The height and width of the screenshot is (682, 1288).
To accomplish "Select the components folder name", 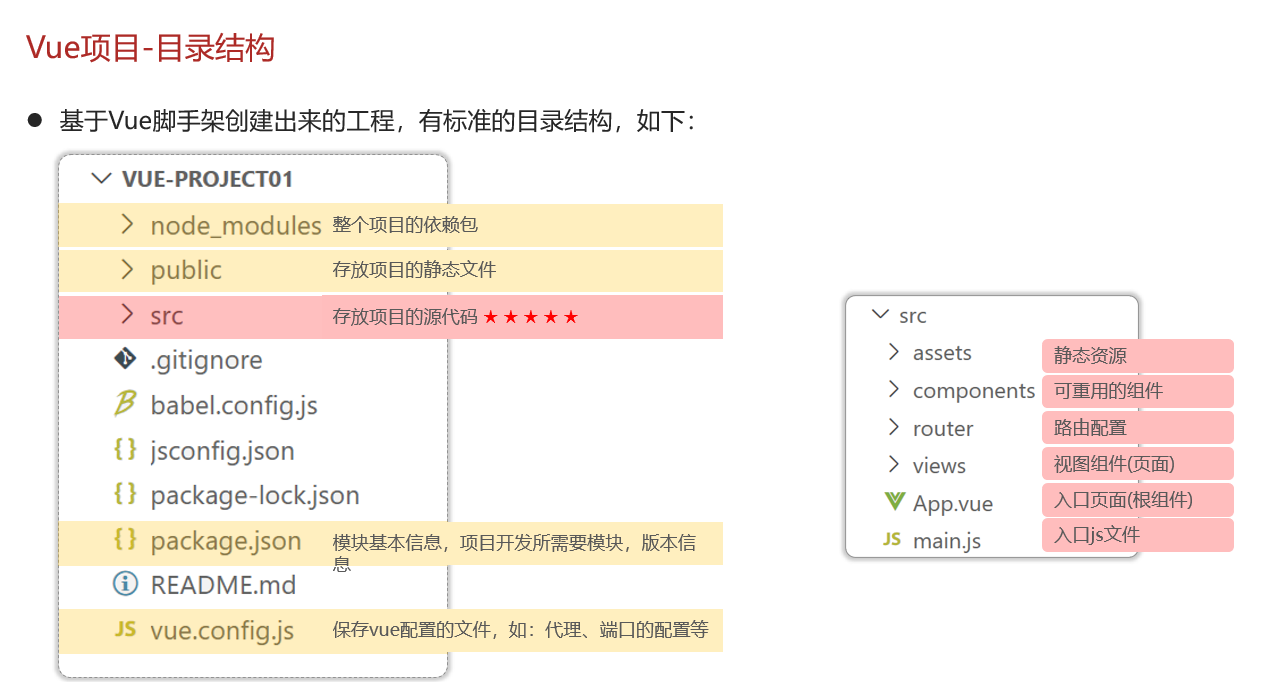I will [974, 391].
